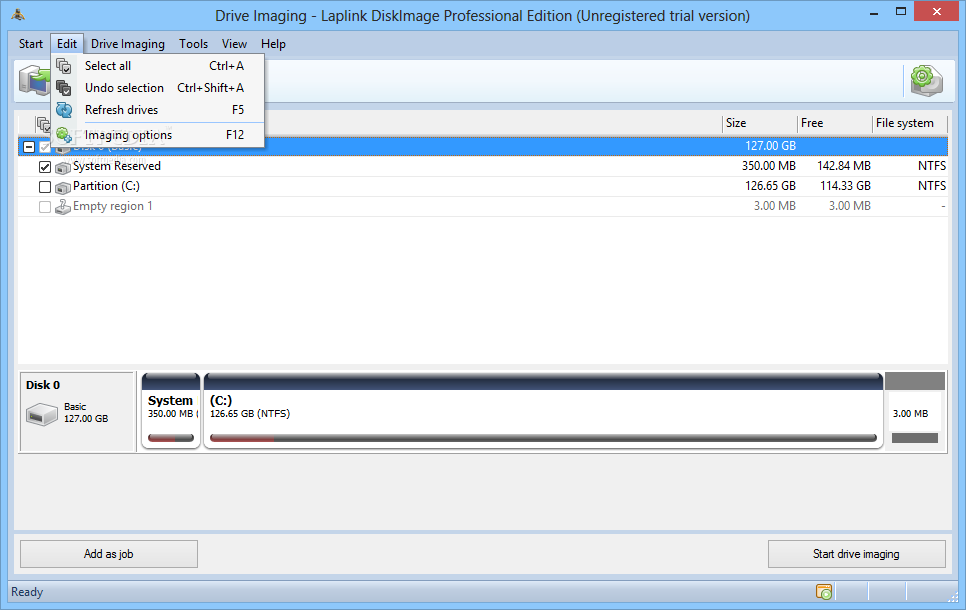Image resolution: width=966 pixels, height=610 pixels.
Task: Click the Ready status bar text
Action: click(x=27, y=592)
